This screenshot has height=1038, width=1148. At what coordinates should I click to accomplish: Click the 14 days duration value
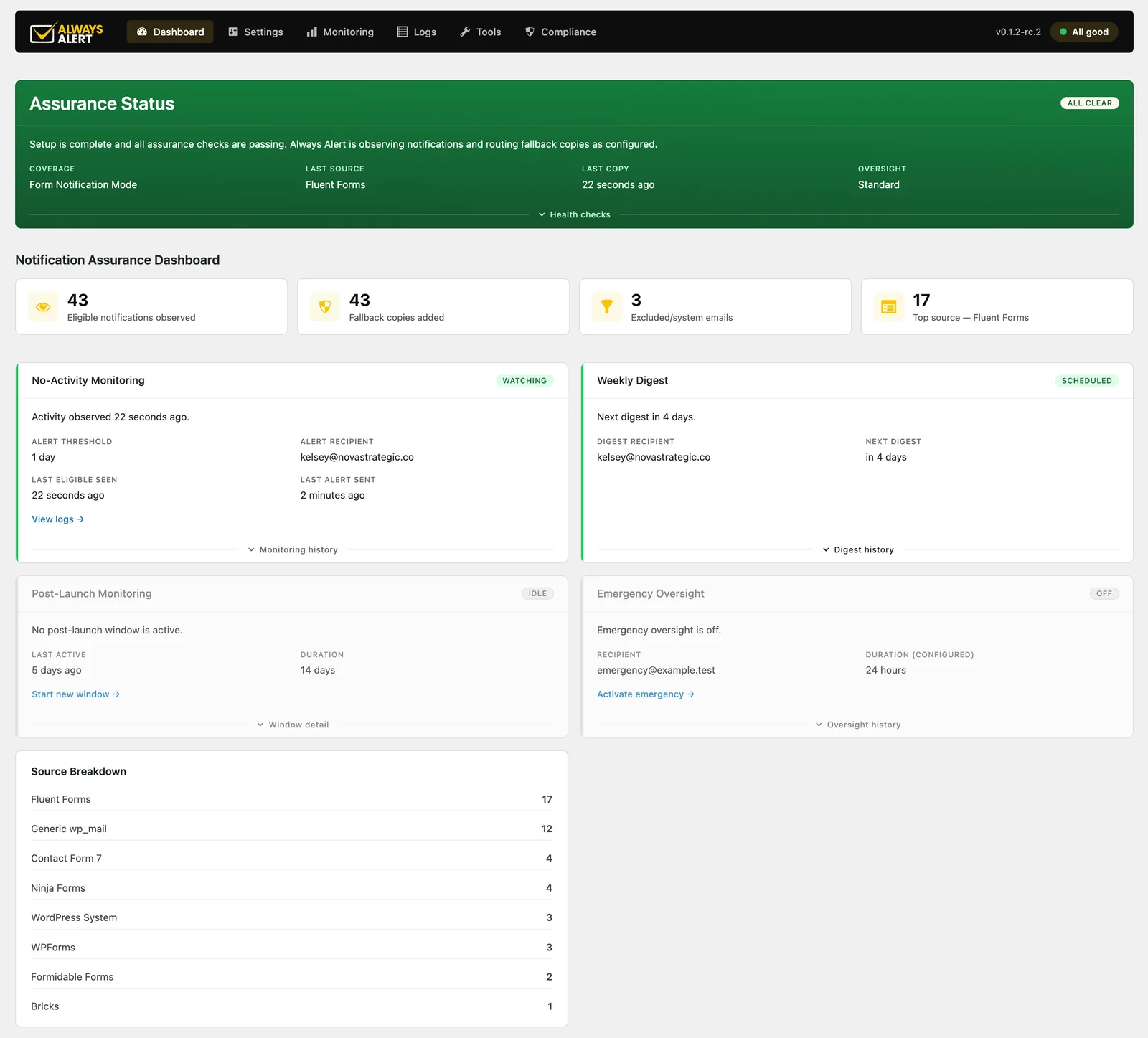[318, 670]
